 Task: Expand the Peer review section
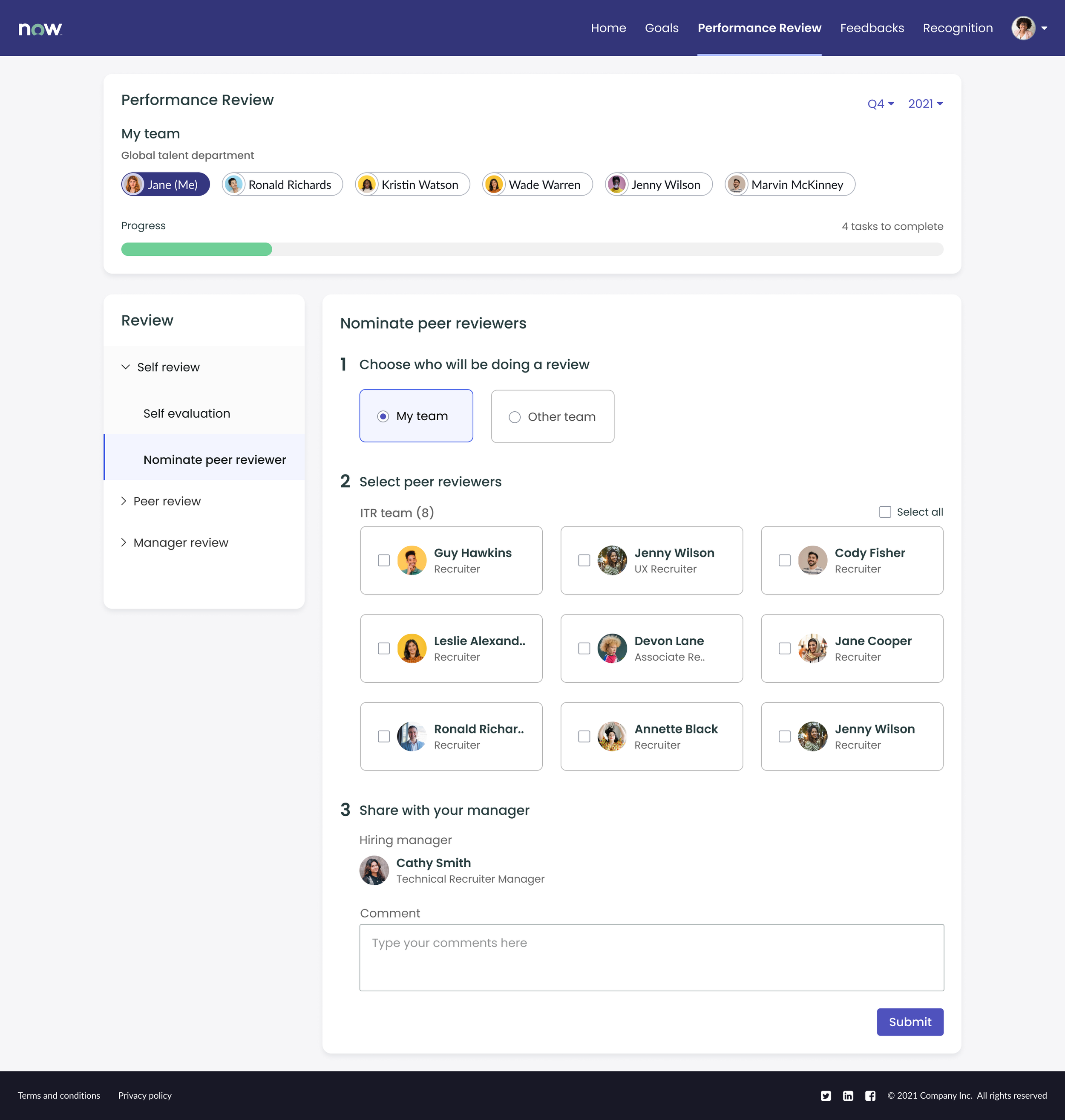point(167,501)
